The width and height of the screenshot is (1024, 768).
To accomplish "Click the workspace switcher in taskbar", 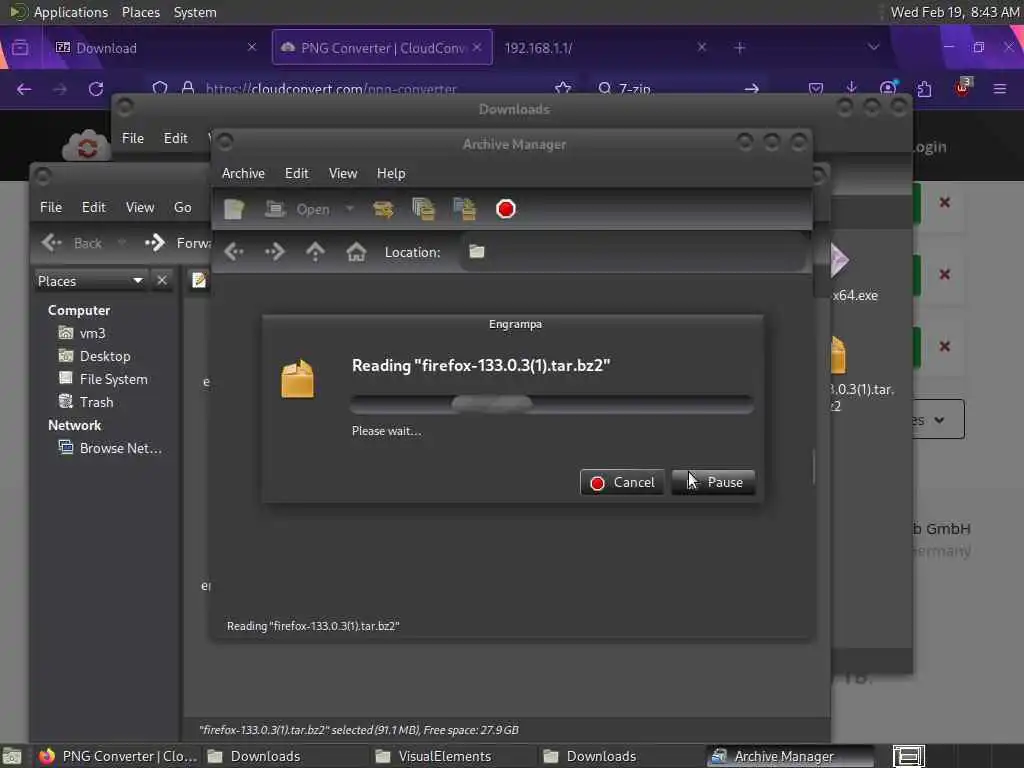I will click(908, 756).
